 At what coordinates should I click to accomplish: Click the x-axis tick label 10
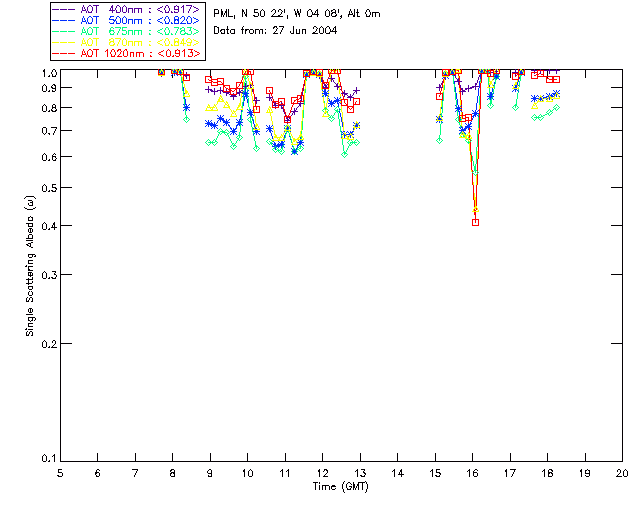[247, 473]
